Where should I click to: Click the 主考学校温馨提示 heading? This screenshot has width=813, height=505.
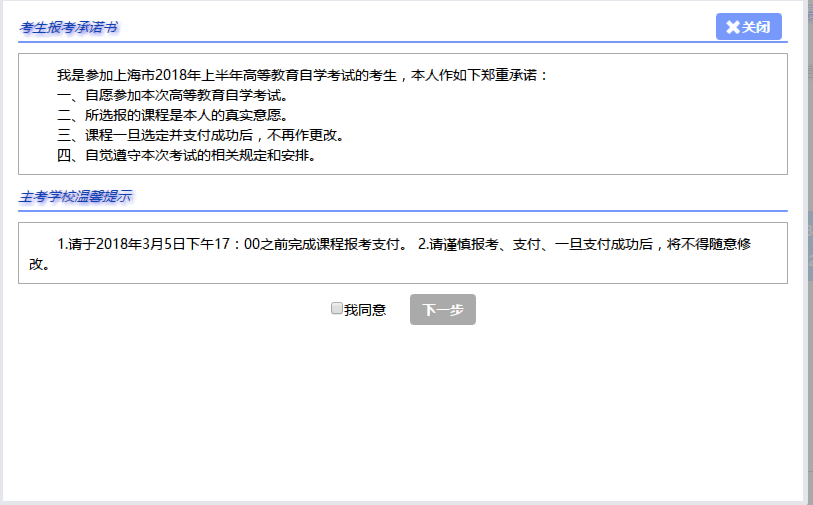coord(75,196)
